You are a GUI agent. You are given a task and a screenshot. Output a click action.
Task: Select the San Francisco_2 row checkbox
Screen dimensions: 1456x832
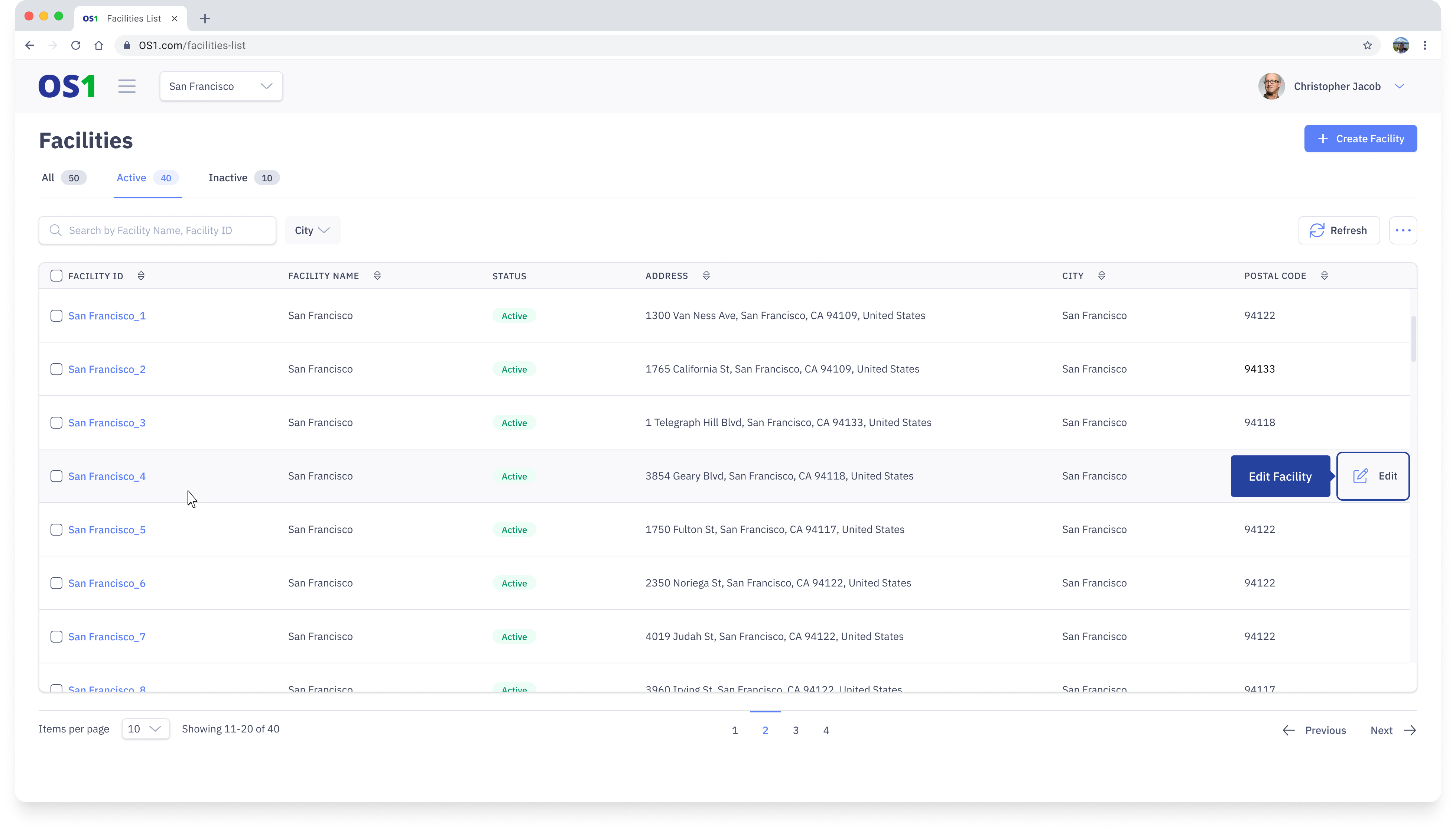pos(56,369)
